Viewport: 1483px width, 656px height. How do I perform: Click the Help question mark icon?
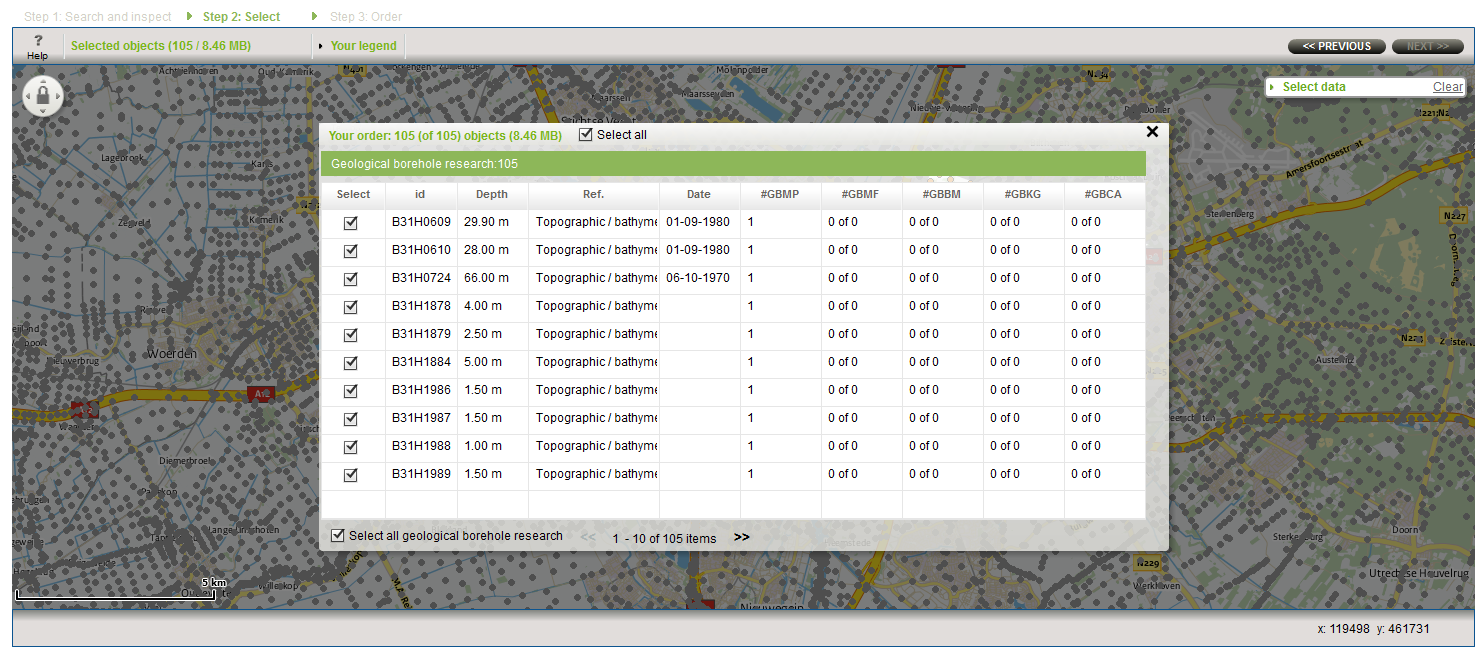point(37,42)
